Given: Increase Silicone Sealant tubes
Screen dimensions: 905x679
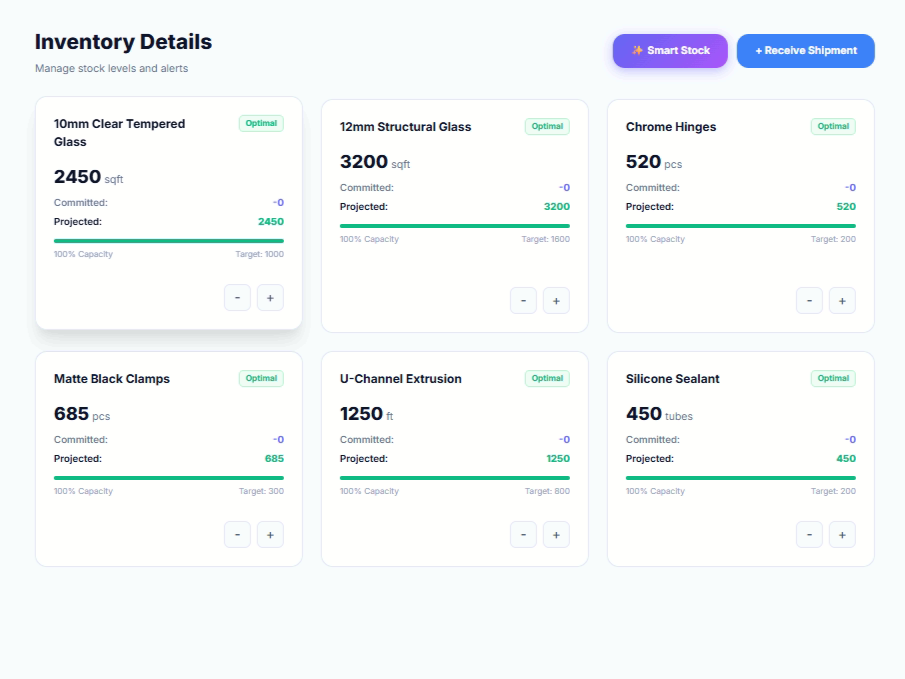Looking at the screenshot, I should point(842,535).
